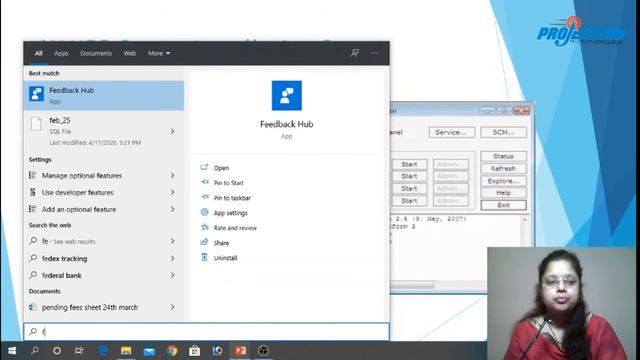Open Task View from the taskbar

(x=79, y=351)
